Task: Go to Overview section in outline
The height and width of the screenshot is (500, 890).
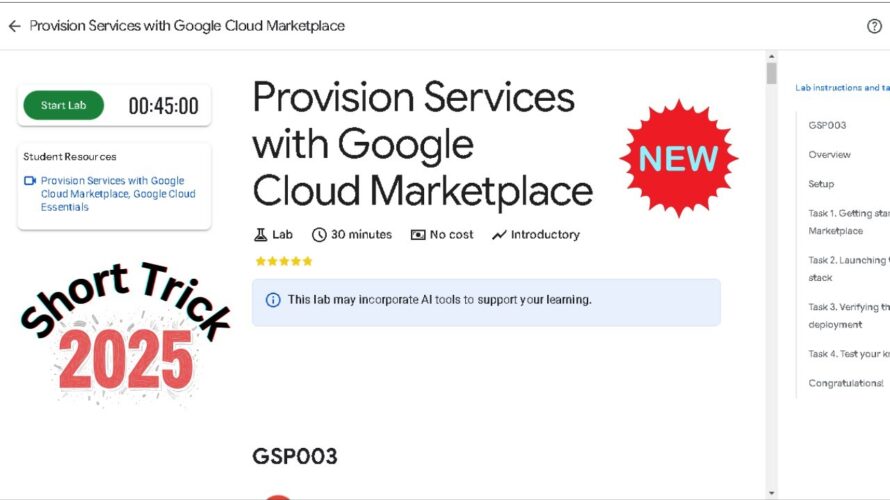Action: 829,154
